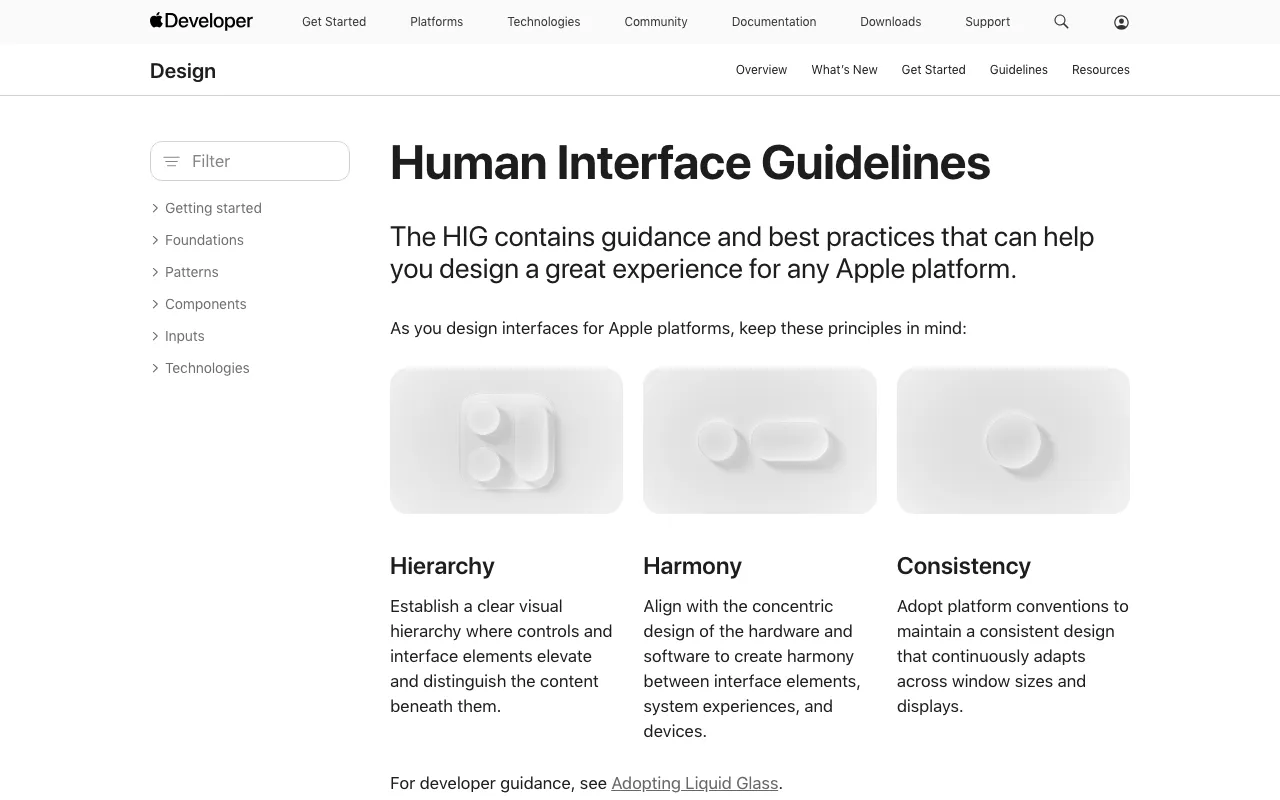Click the Design section title
The height and width of the screenshot is (800, 1280).
183,71
